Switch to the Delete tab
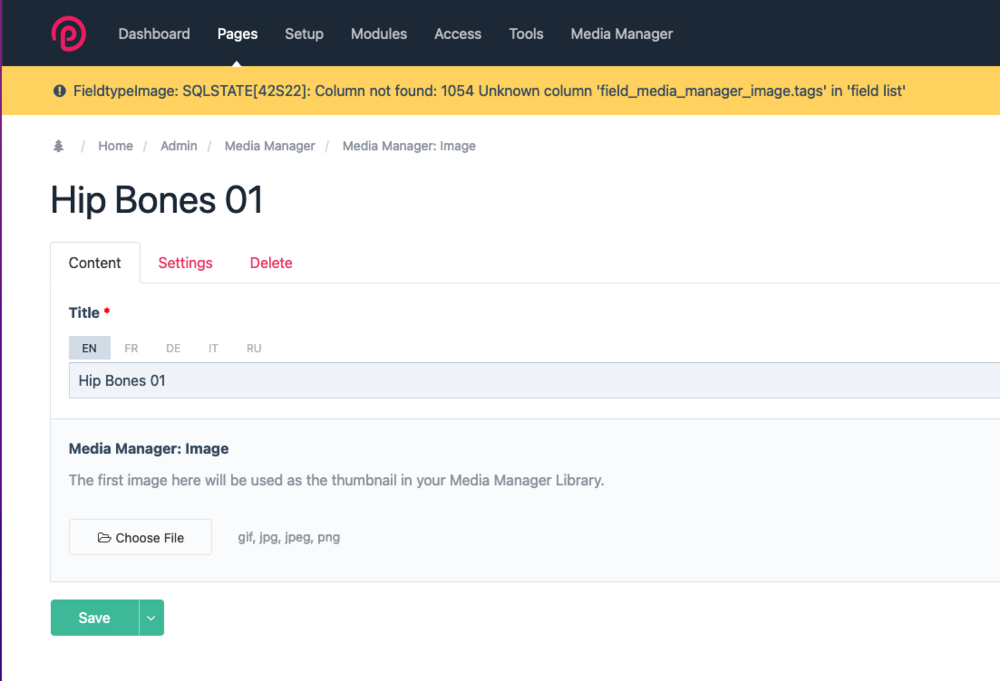This screenshot has width=1000, height=681. pos(271,263)
